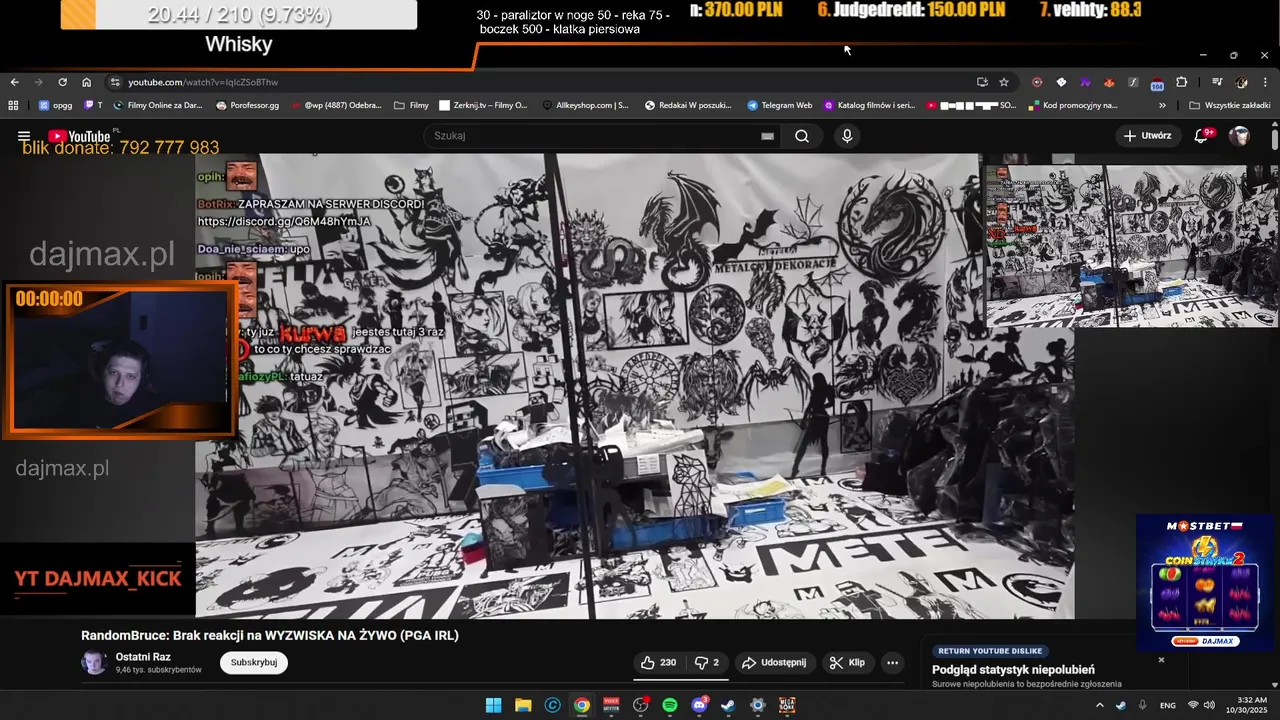Open the apps grid in bookmarks bar
Viewport: 1280px width, 720px height.
pyautogui.click(x=13, y=105)
